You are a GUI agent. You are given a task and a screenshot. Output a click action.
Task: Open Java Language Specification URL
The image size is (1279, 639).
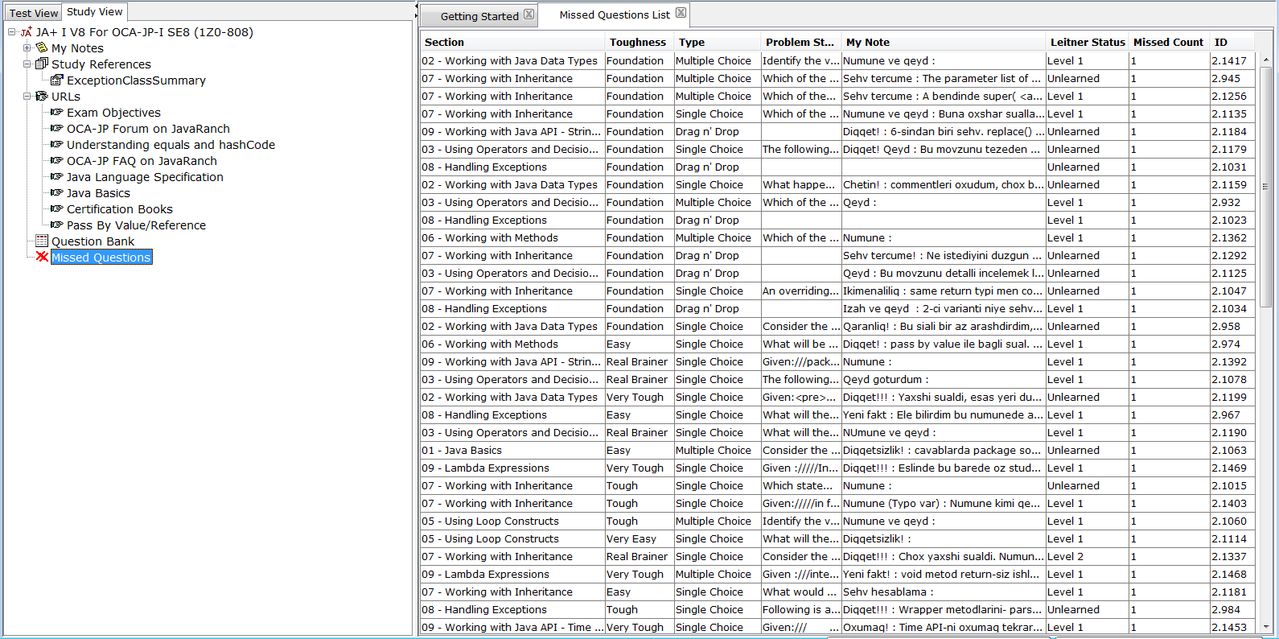tap(145, 177)
